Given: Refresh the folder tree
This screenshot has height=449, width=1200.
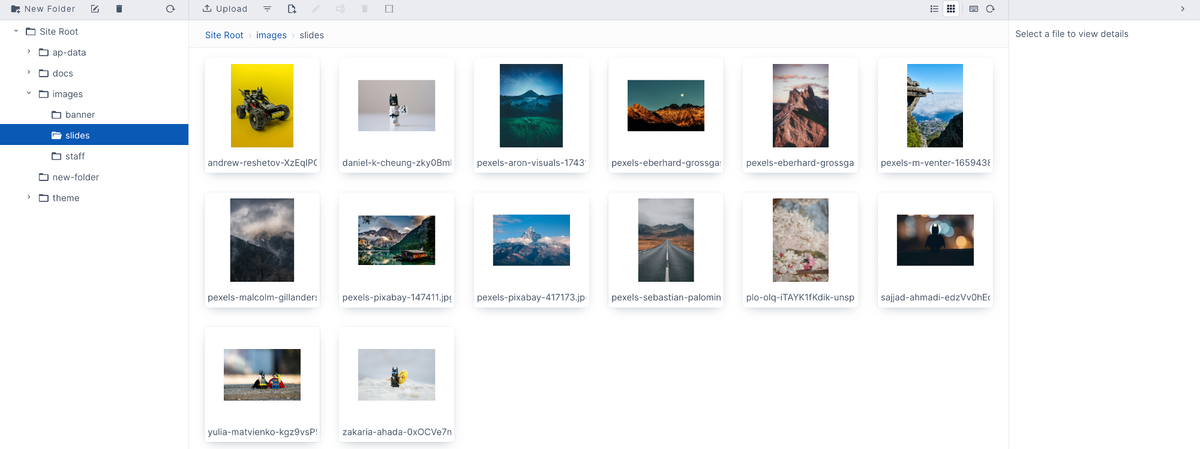Looking at the screenshot, I should coord(170,9).
